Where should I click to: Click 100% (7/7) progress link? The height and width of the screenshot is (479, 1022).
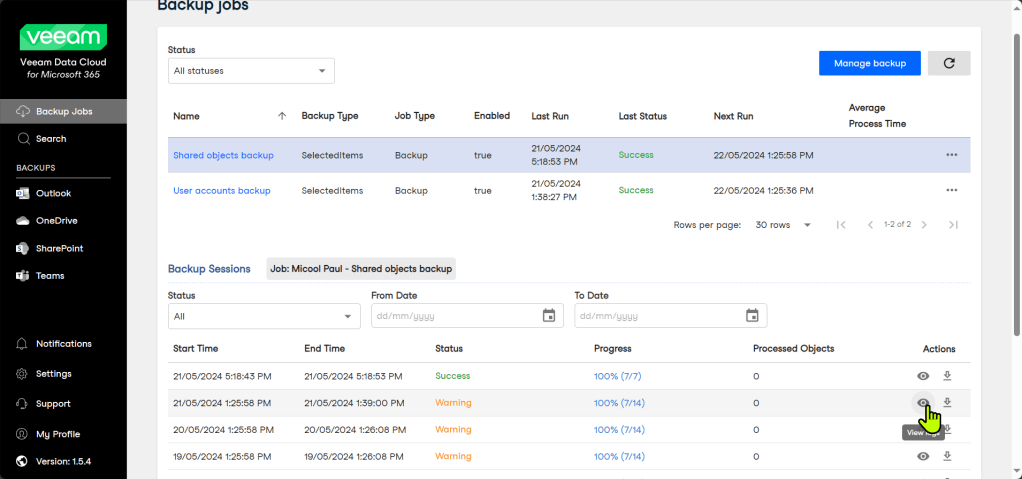click(618, 376)
